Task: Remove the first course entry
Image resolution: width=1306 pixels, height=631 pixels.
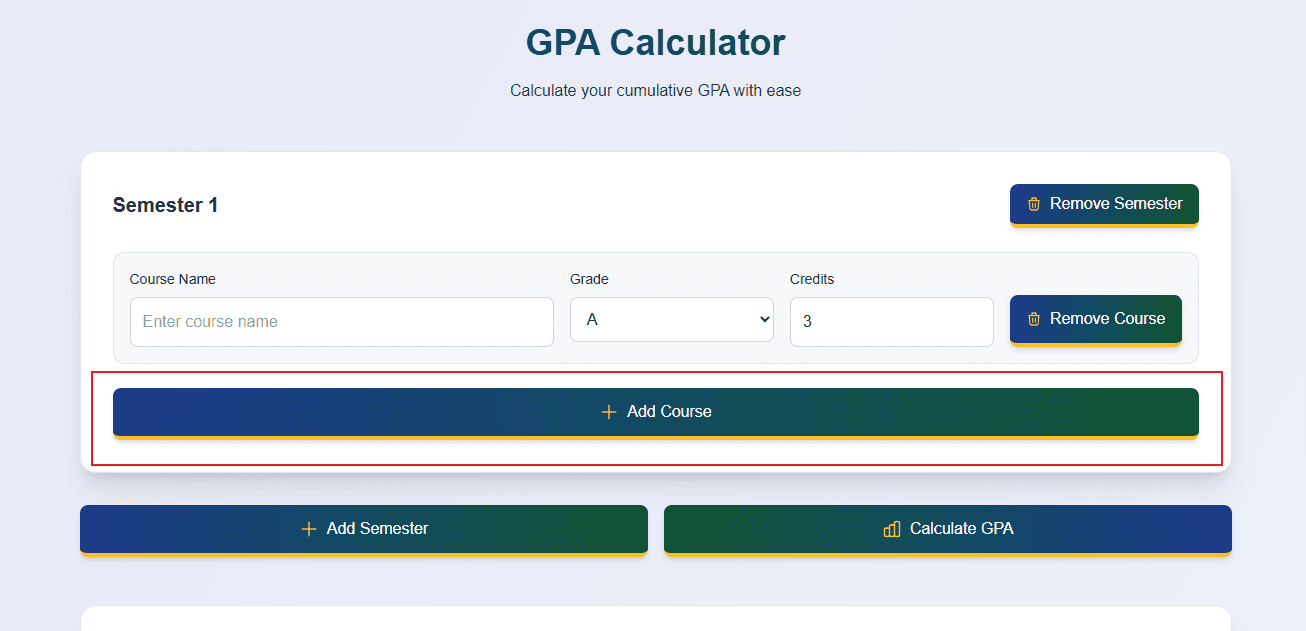Action: (1095, 319)
